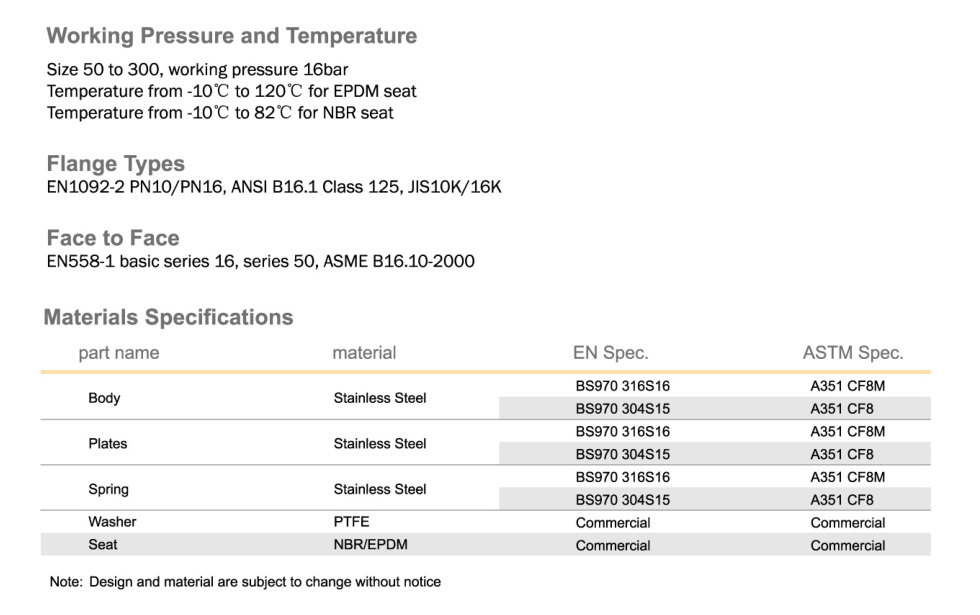Select the Flange Types heading

[116, 164]
